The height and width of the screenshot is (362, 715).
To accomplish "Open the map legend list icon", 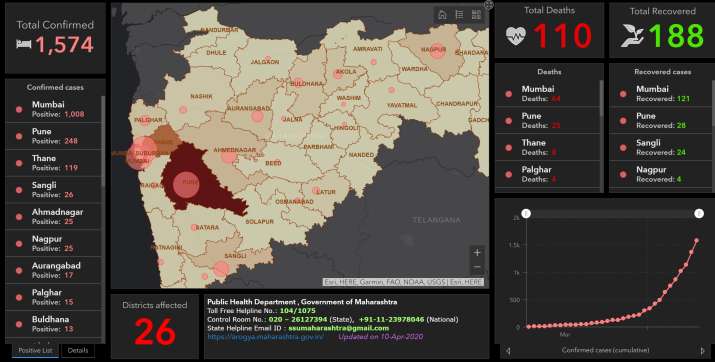I will point(459,15).
